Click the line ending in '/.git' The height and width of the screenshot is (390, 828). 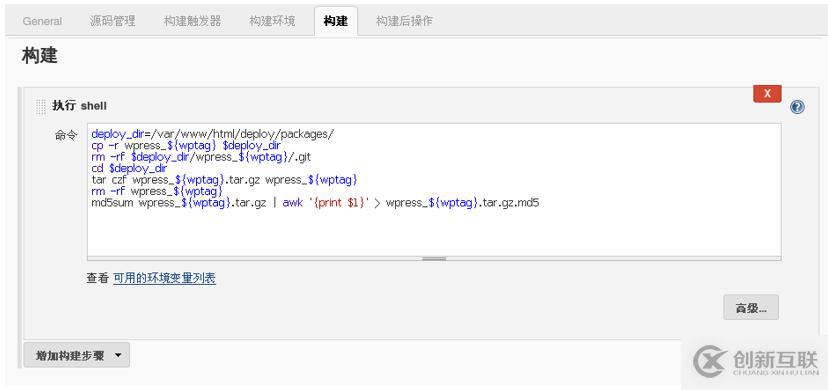[x=201, y=157]
